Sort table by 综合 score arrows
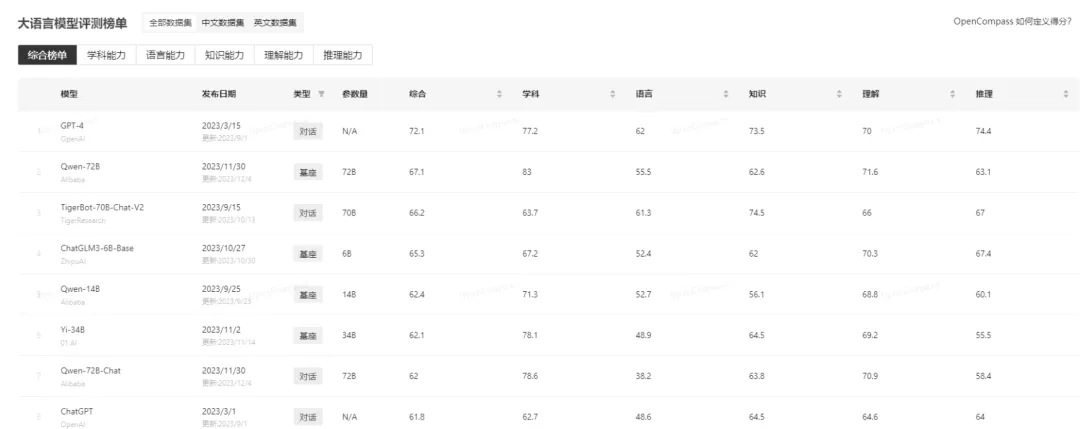The height and width of the screenshot is (429, 1080). pos(499,94)
